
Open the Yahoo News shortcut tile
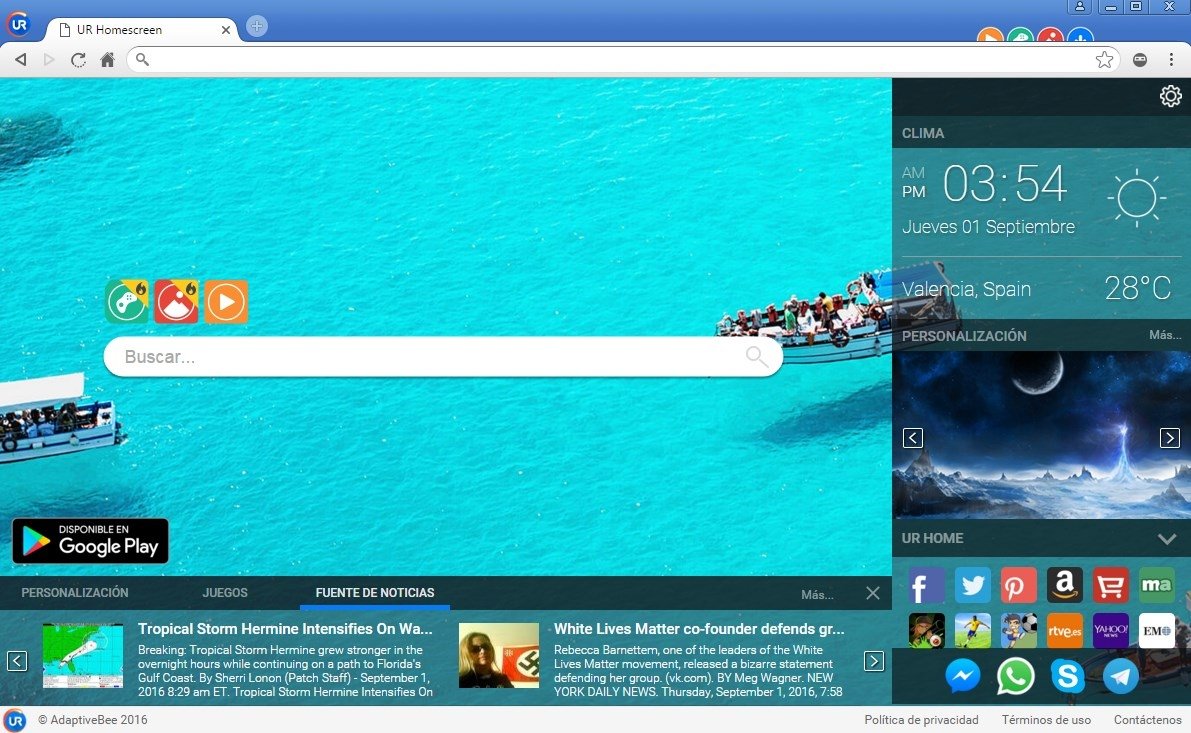(x=1110, y=630)
